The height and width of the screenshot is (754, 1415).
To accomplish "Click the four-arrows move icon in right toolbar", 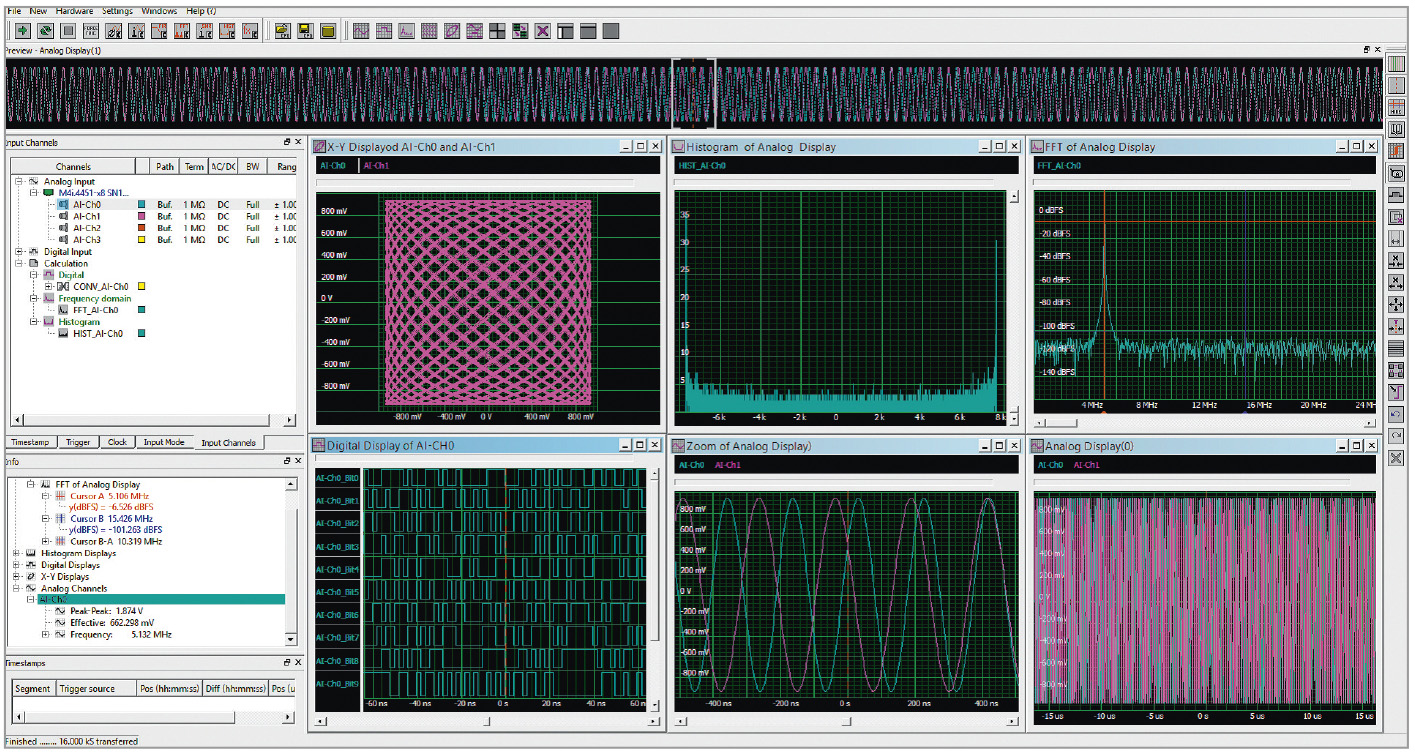I will coord(1397,304).
